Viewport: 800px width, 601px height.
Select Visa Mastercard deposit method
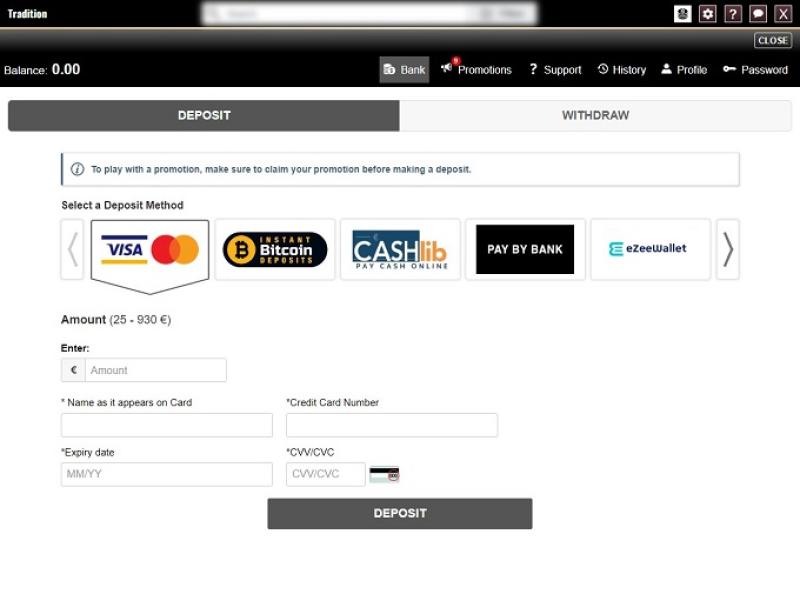(149, 250)
